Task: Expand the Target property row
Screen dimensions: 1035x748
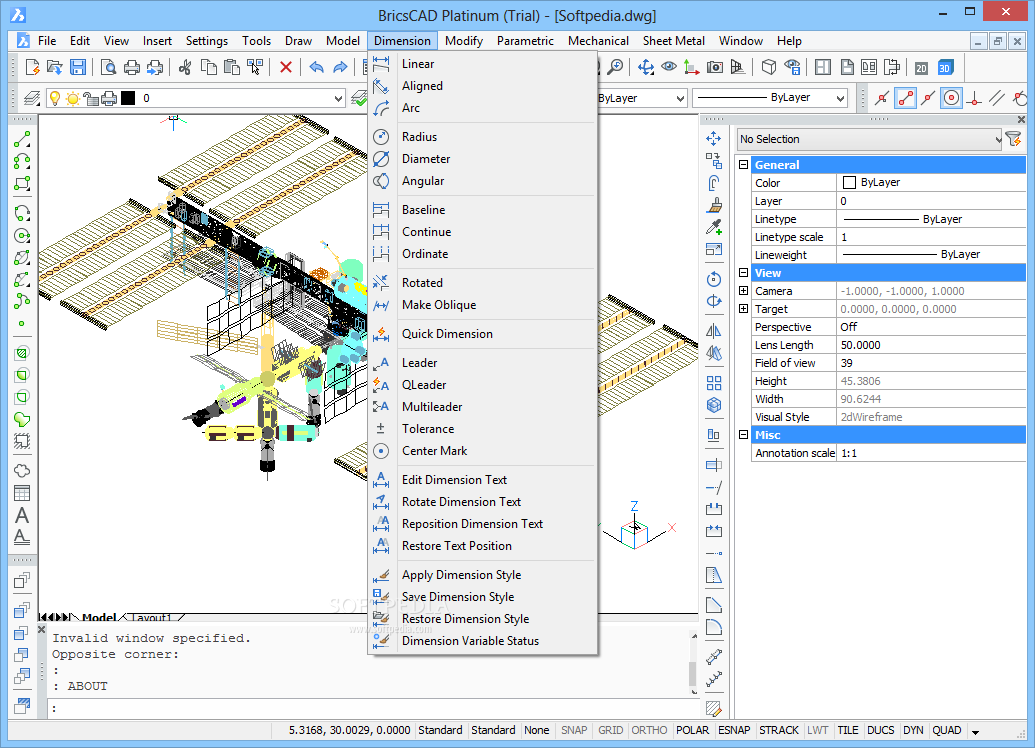Action: pos(744,309)
